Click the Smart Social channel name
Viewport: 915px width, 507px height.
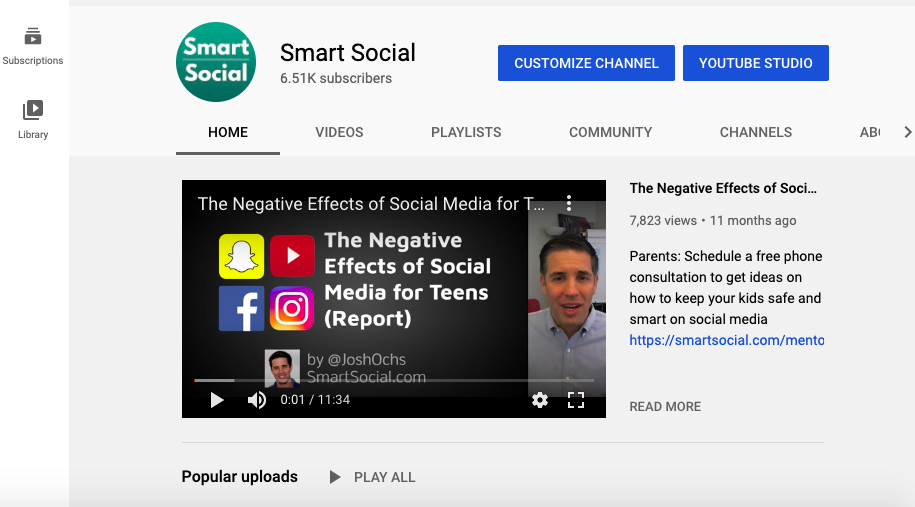pyautogui.click(x=348, y=53)
